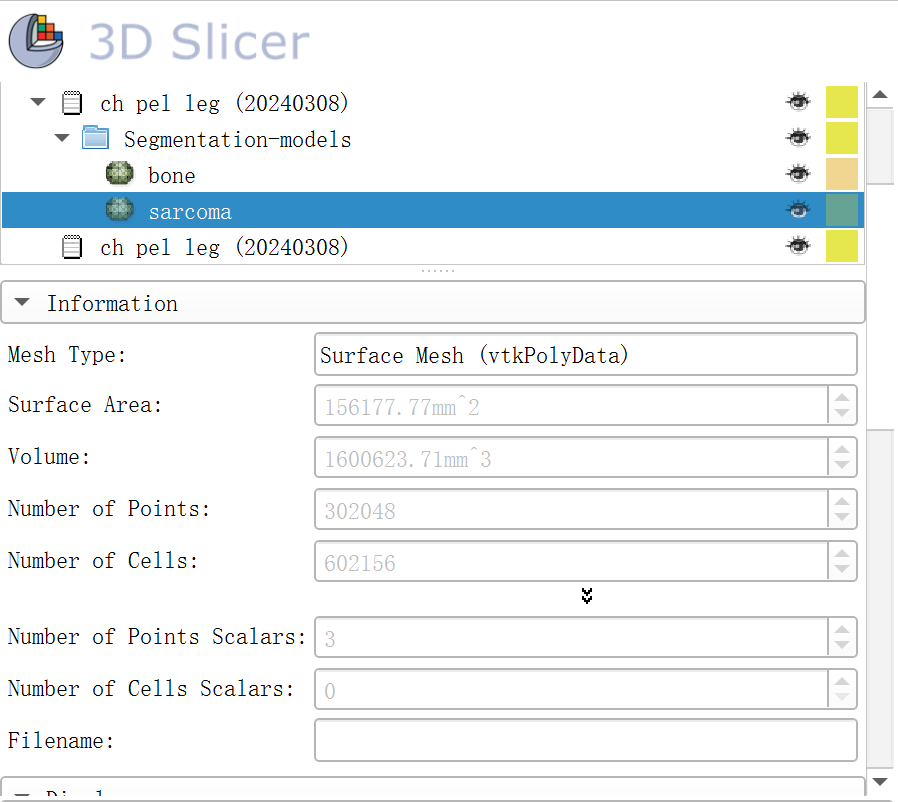Toggle visibility of the bone model
The width and height of the screenshot is (898, 802).
797,175
